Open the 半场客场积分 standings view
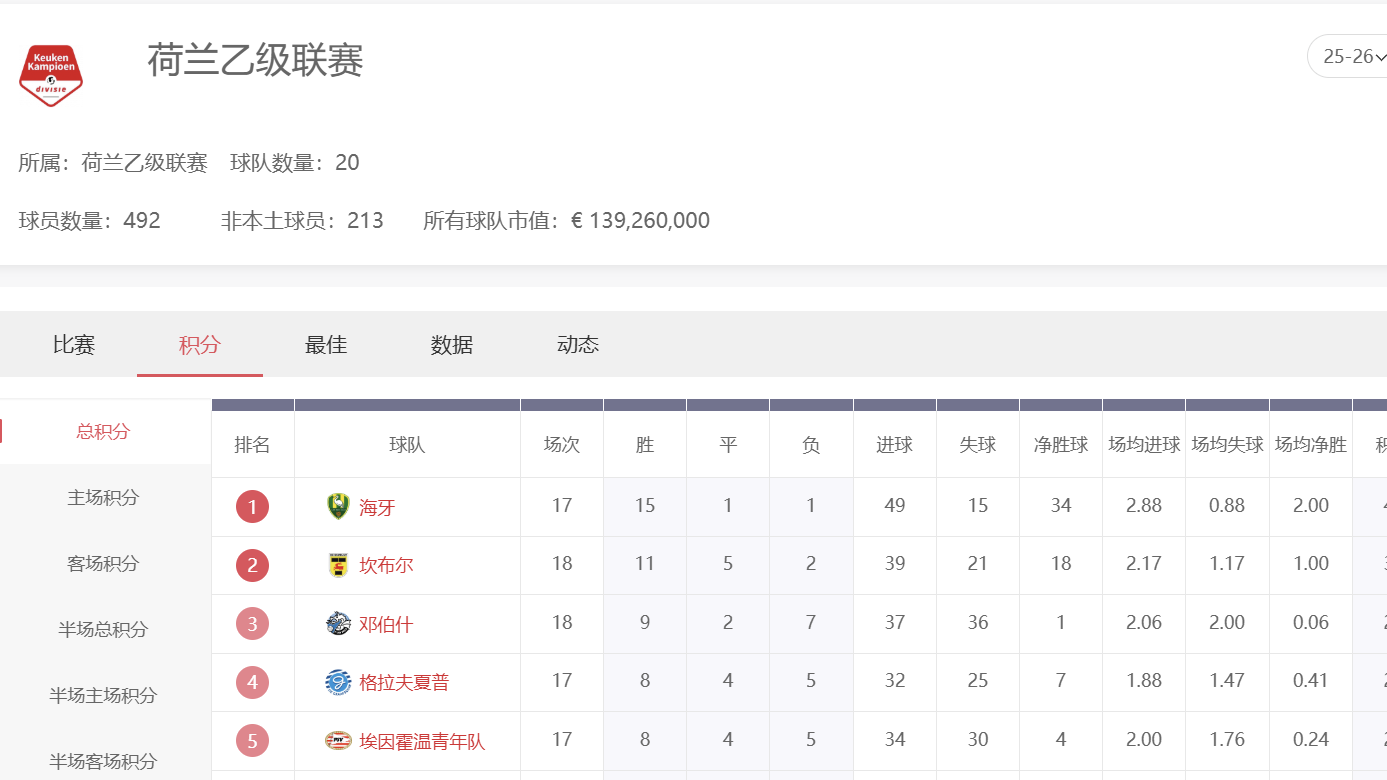 103,761
